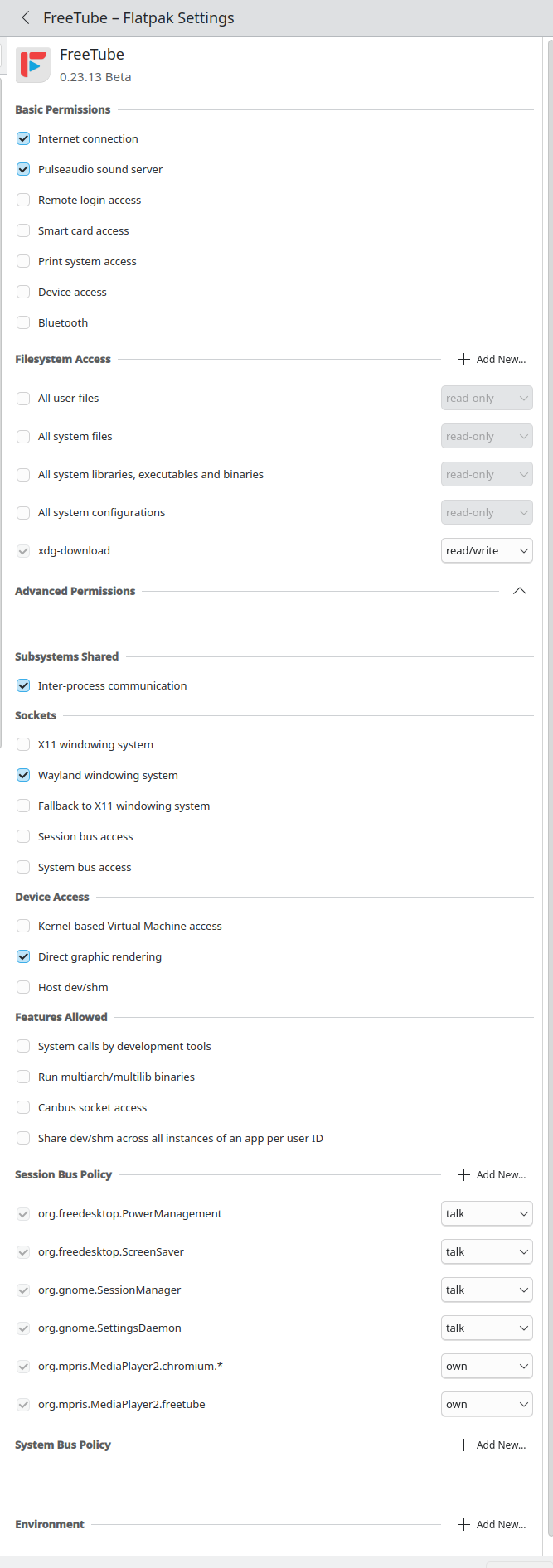Screen dimensions: 553x1568
Task: Open org.freedesktop.ScreenSaver talk dropdown
Action: pos(487,1251)
